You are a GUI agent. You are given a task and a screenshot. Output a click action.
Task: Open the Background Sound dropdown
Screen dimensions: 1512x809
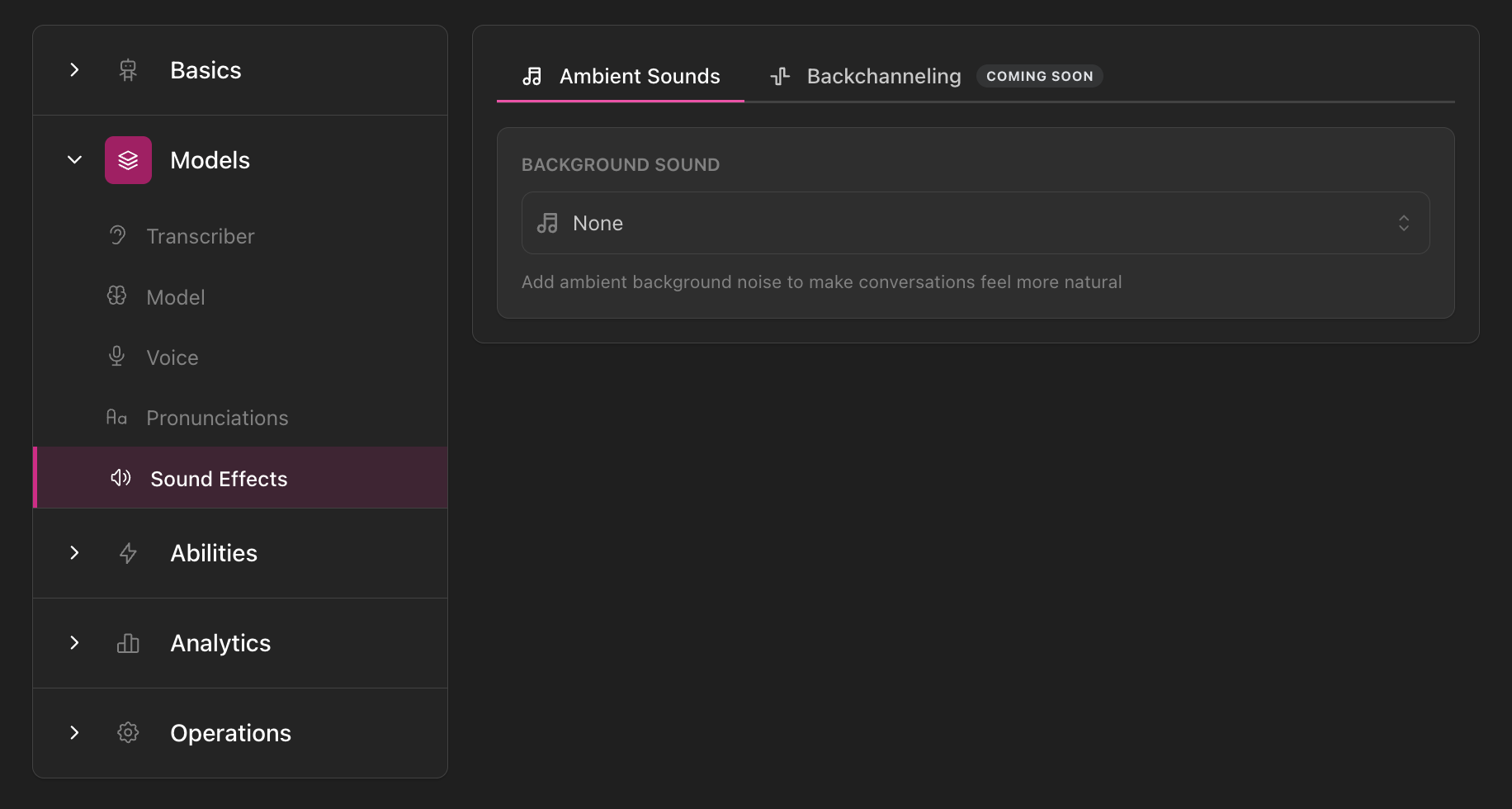pos(976,223)
